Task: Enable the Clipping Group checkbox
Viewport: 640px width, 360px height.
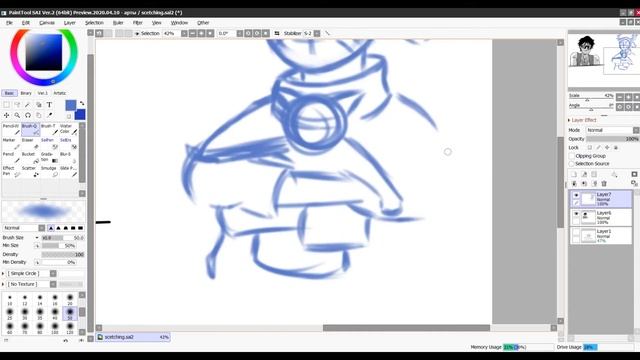Action: point(571,156)
